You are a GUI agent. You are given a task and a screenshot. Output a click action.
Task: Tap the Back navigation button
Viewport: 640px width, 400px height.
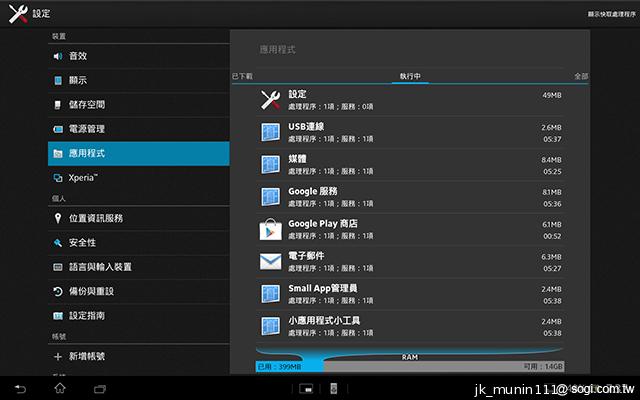(x=20, y=389)
